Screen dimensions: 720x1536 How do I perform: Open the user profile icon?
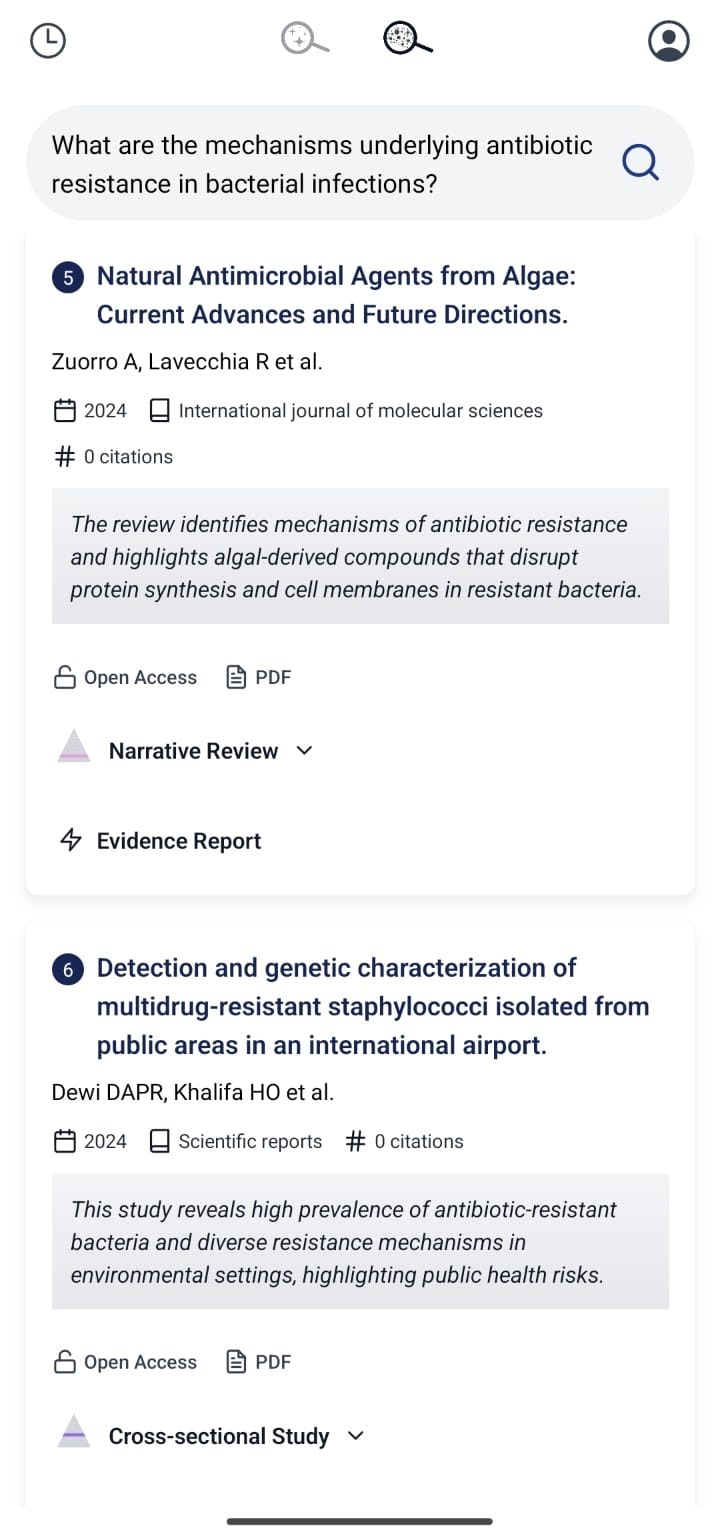click(669, 41)
